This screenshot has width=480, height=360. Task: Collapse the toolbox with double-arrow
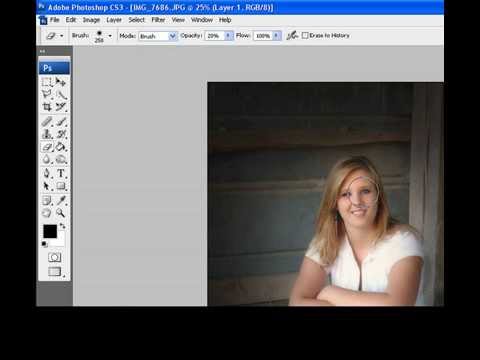(42, 51)
